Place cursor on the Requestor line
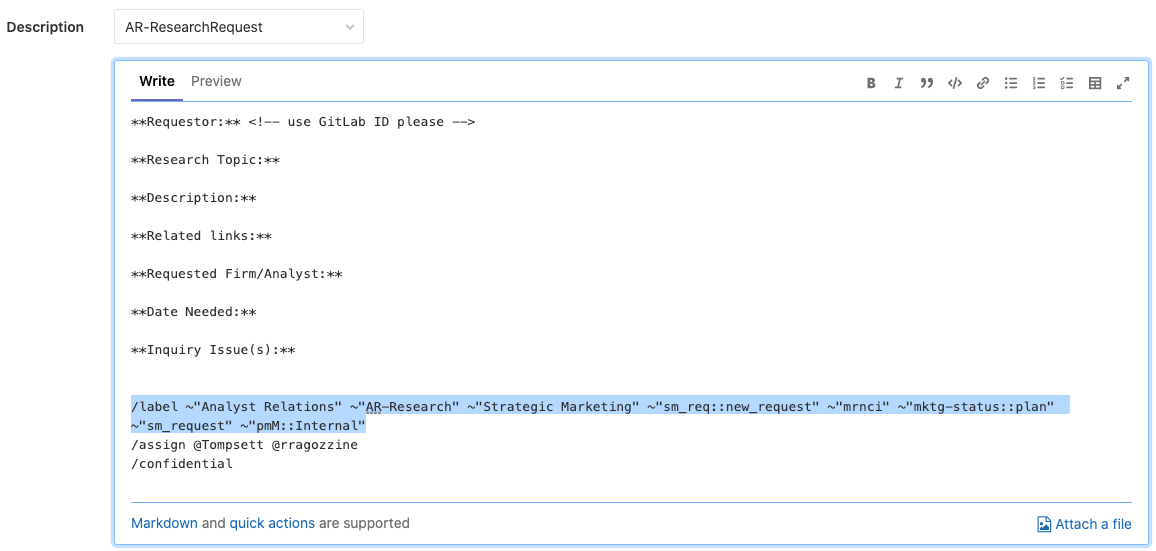 tap(302, 122)
